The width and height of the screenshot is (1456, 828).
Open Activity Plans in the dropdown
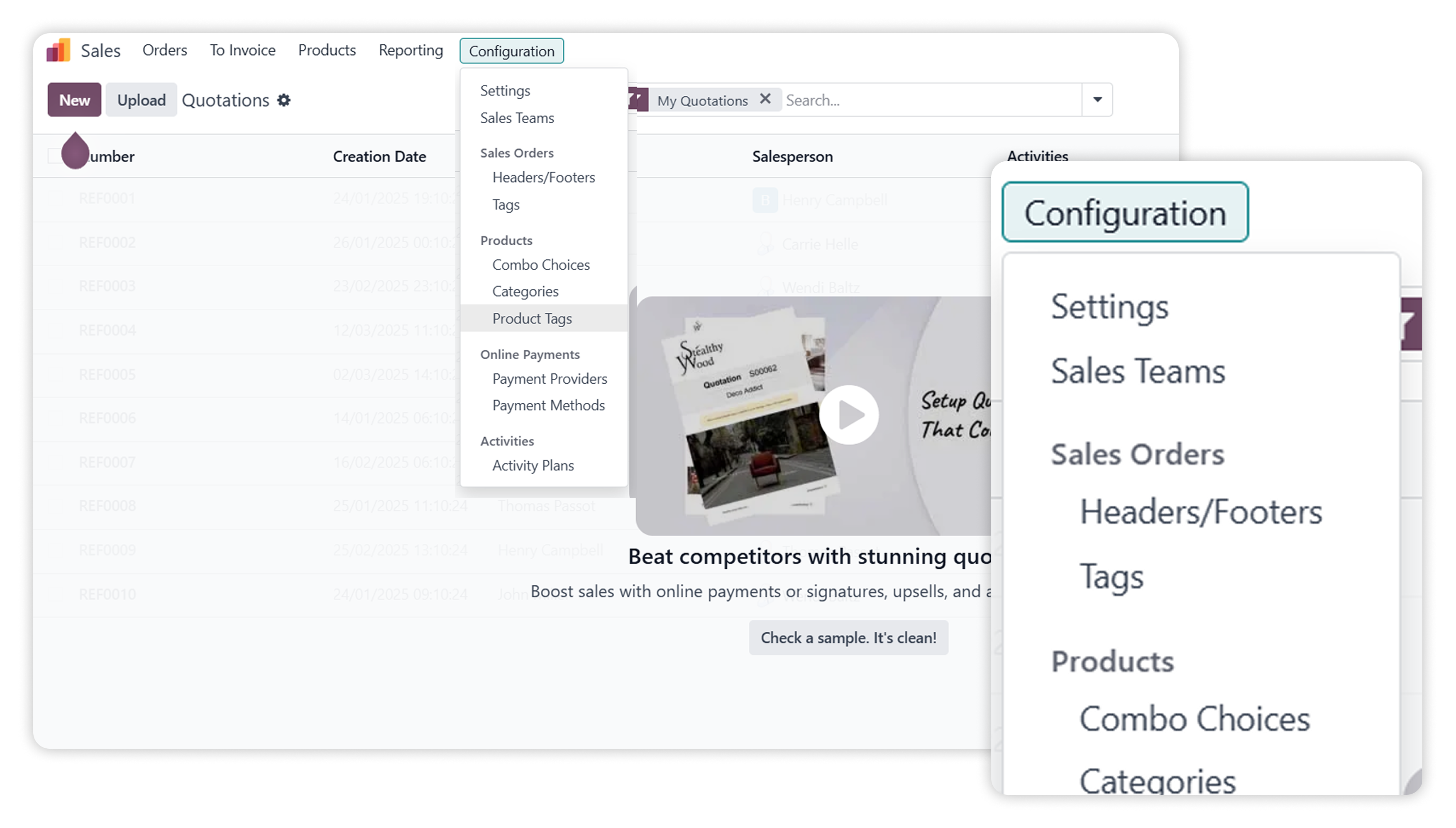coord(533,466)
